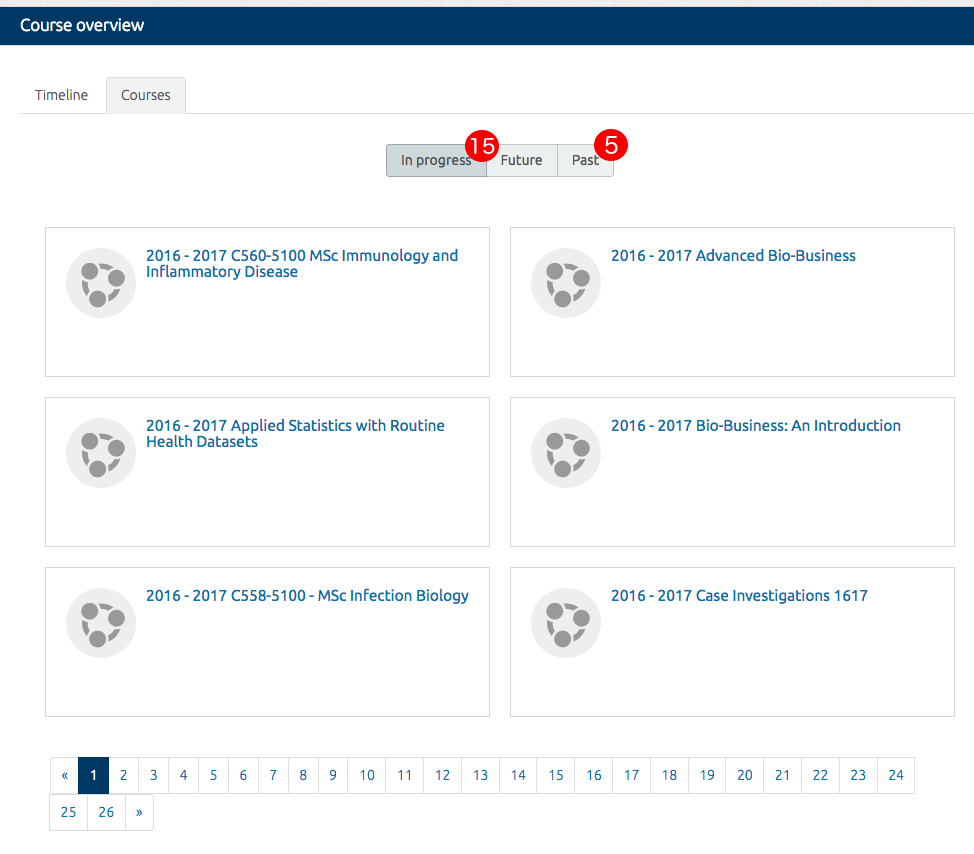Select the Courses tab
974x854 pixels.
[x=146, y=95]
